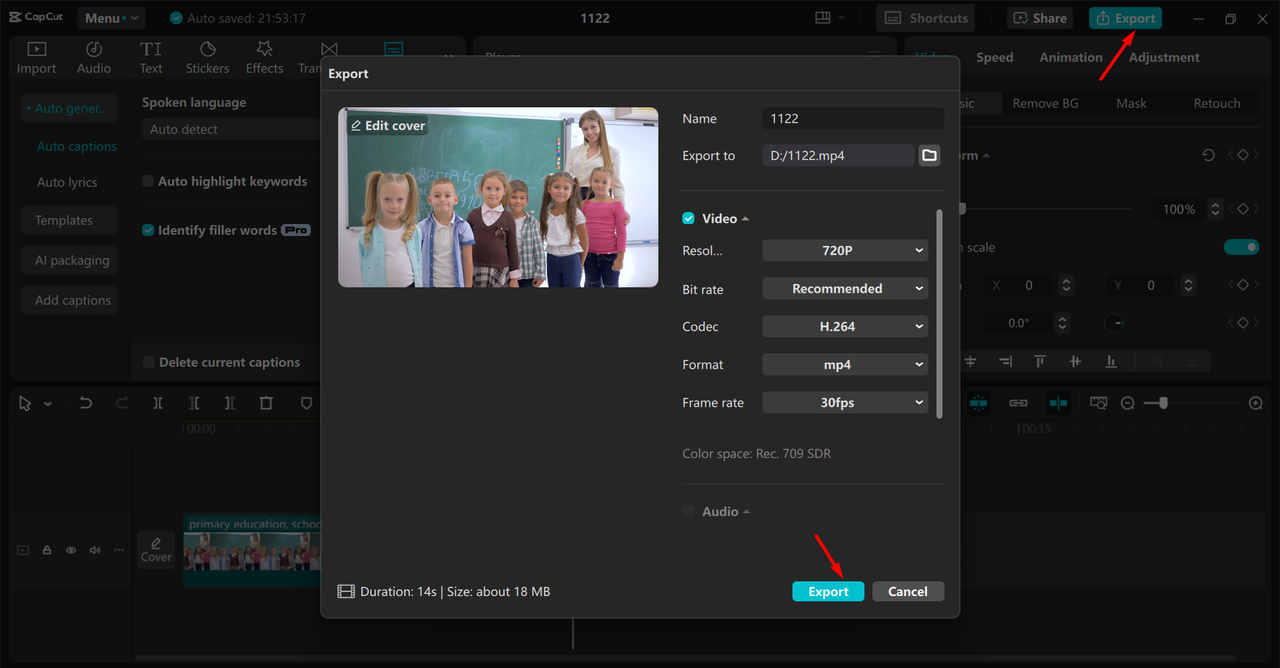
Task: Choose the Select arrow tool in timeline
Action: point(25,403)
